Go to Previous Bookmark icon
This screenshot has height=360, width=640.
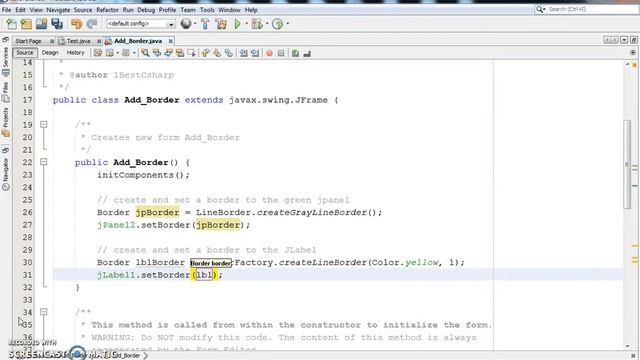[206, 53]
